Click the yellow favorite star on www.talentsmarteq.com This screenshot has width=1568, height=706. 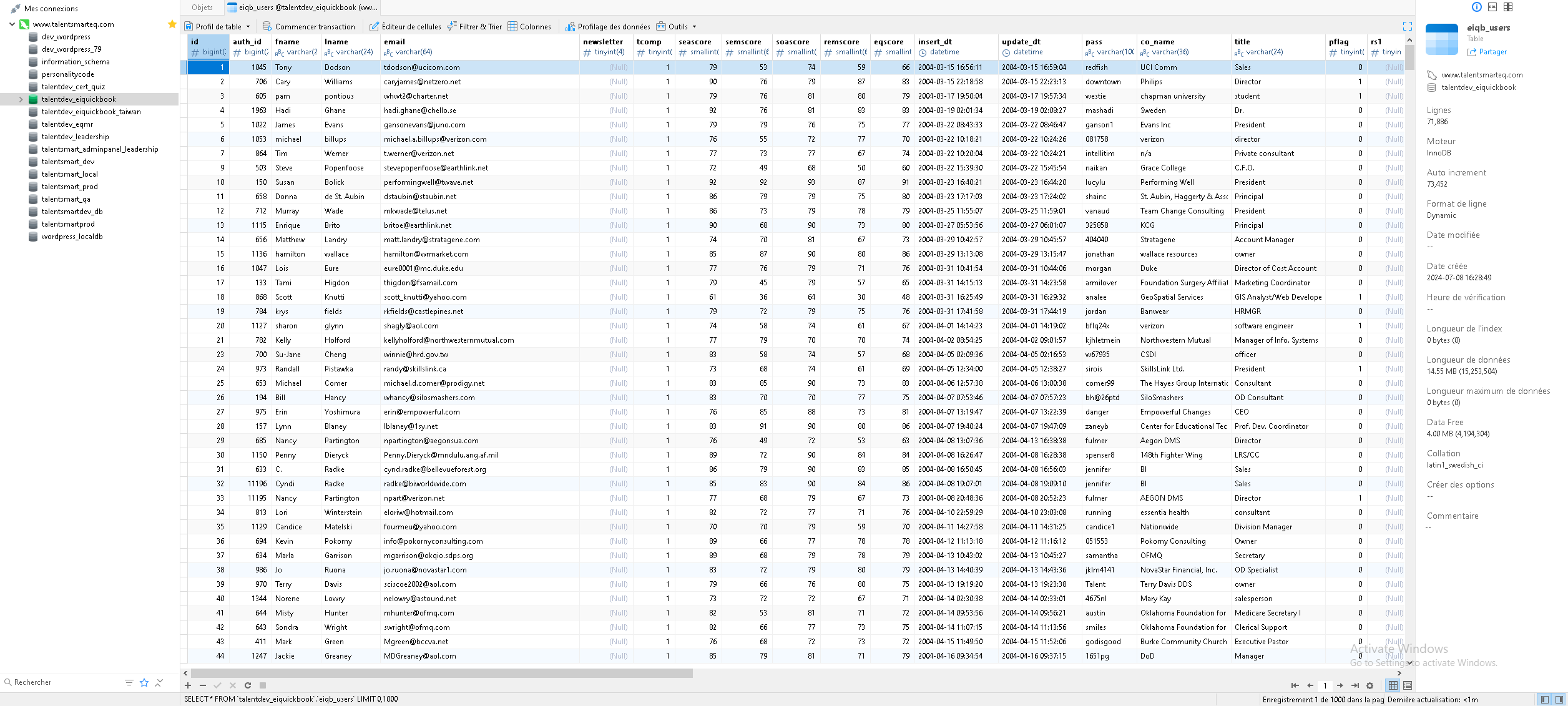point(172,24)
